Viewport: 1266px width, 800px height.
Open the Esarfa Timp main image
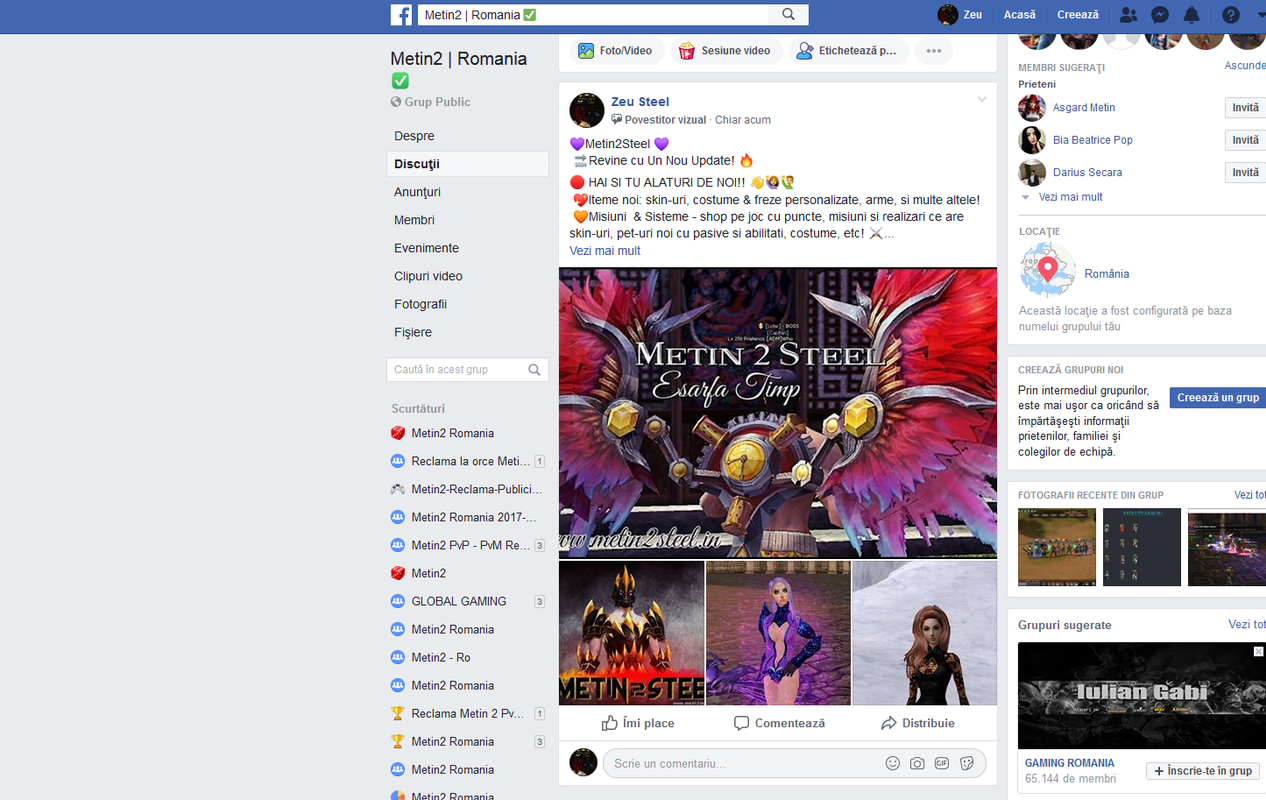pos(778,412)
